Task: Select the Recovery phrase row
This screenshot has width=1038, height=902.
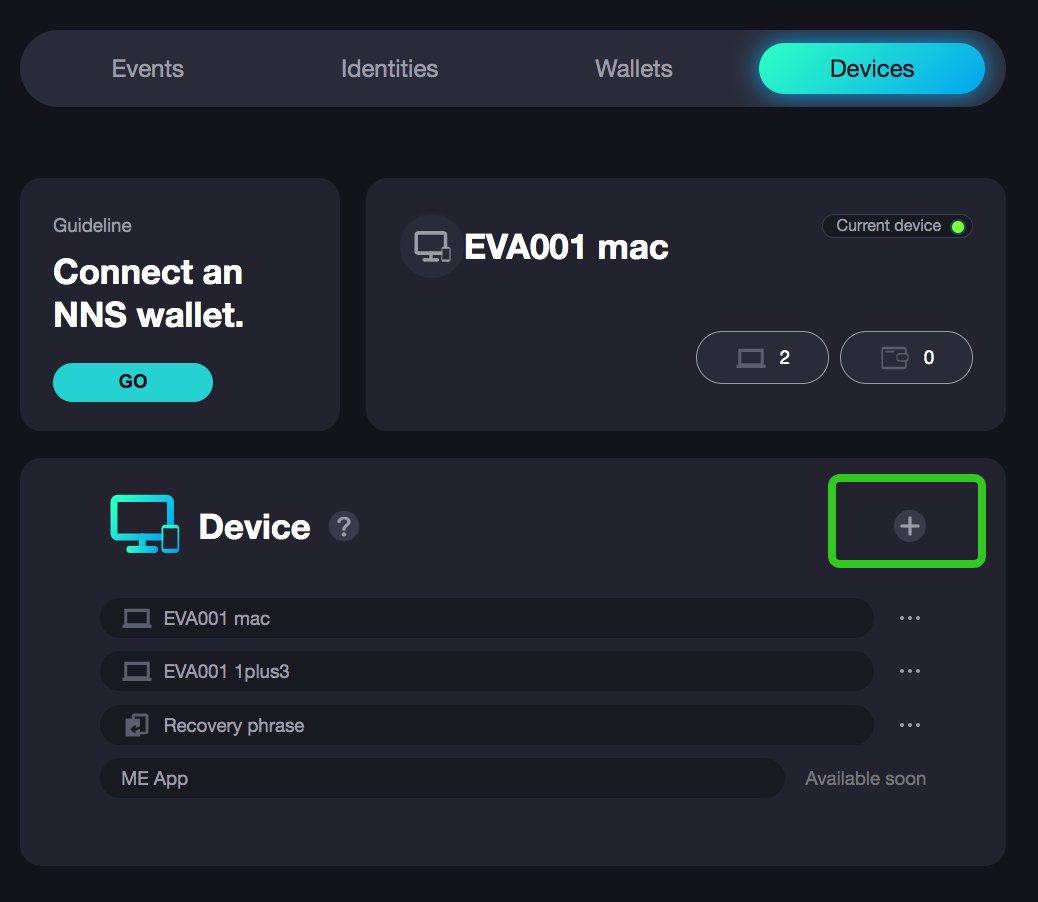Action: (487, 725)
